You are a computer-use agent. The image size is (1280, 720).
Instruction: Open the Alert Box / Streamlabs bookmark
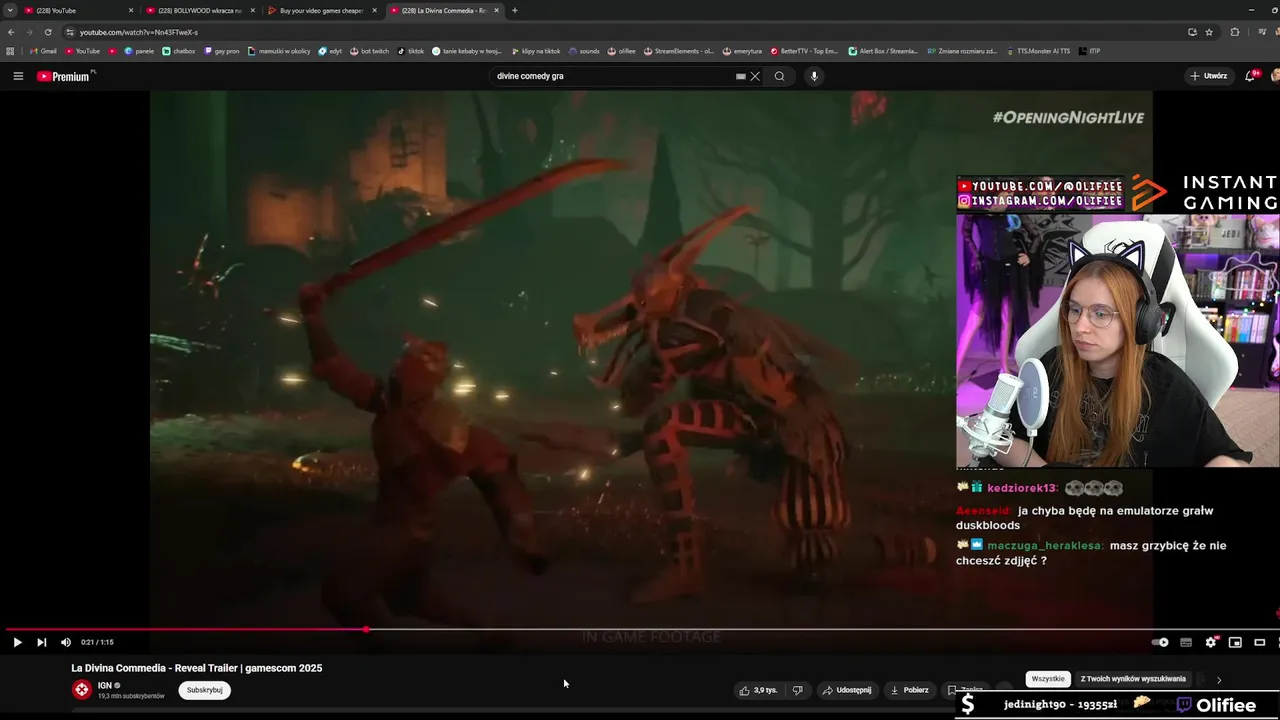coord(883,51)
